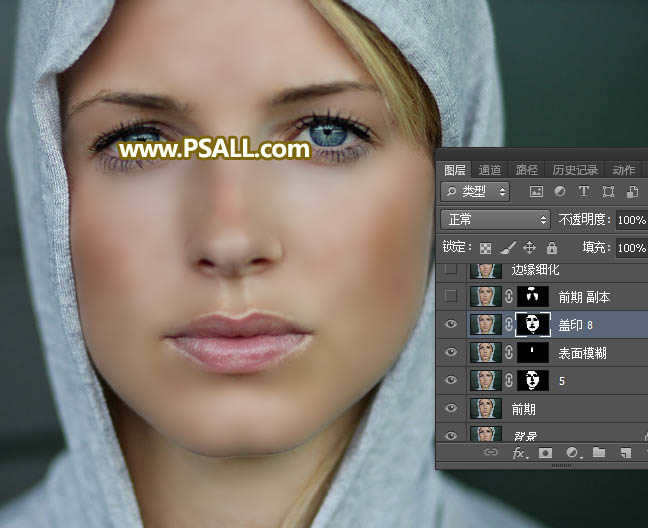Click the adjustment layer filter icon
Screen dimensions: 648x528
[x=560, y=191]
